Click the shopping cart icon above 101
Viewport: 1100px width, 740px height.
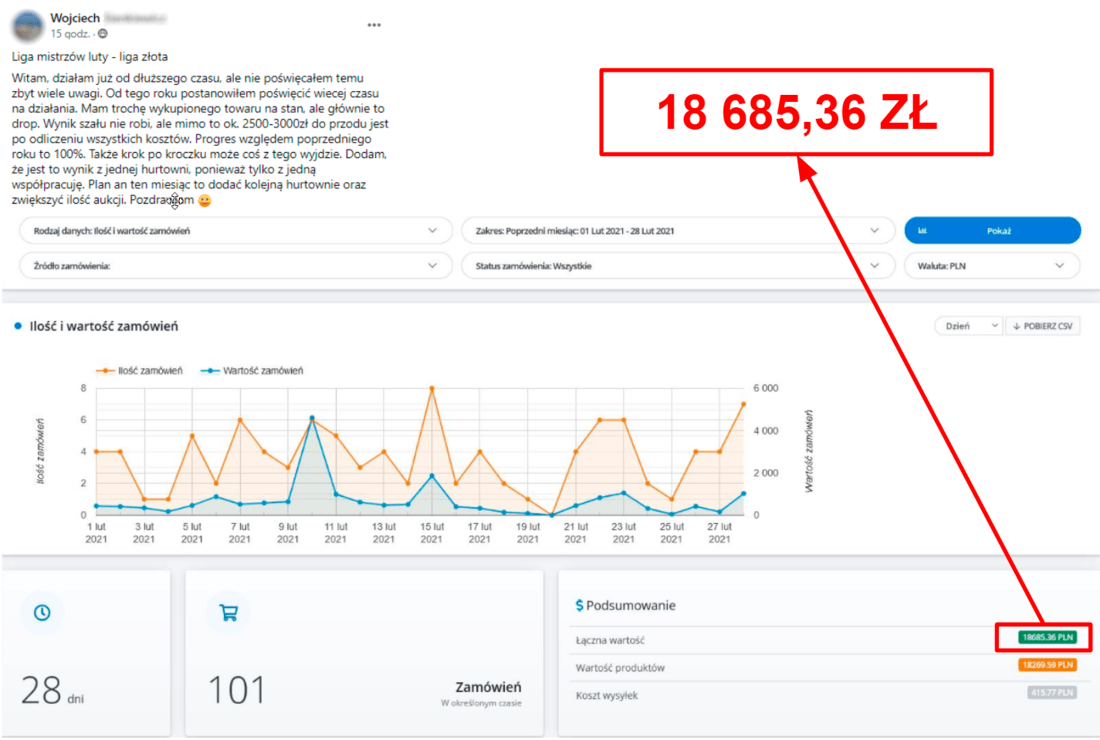point(228,613)
